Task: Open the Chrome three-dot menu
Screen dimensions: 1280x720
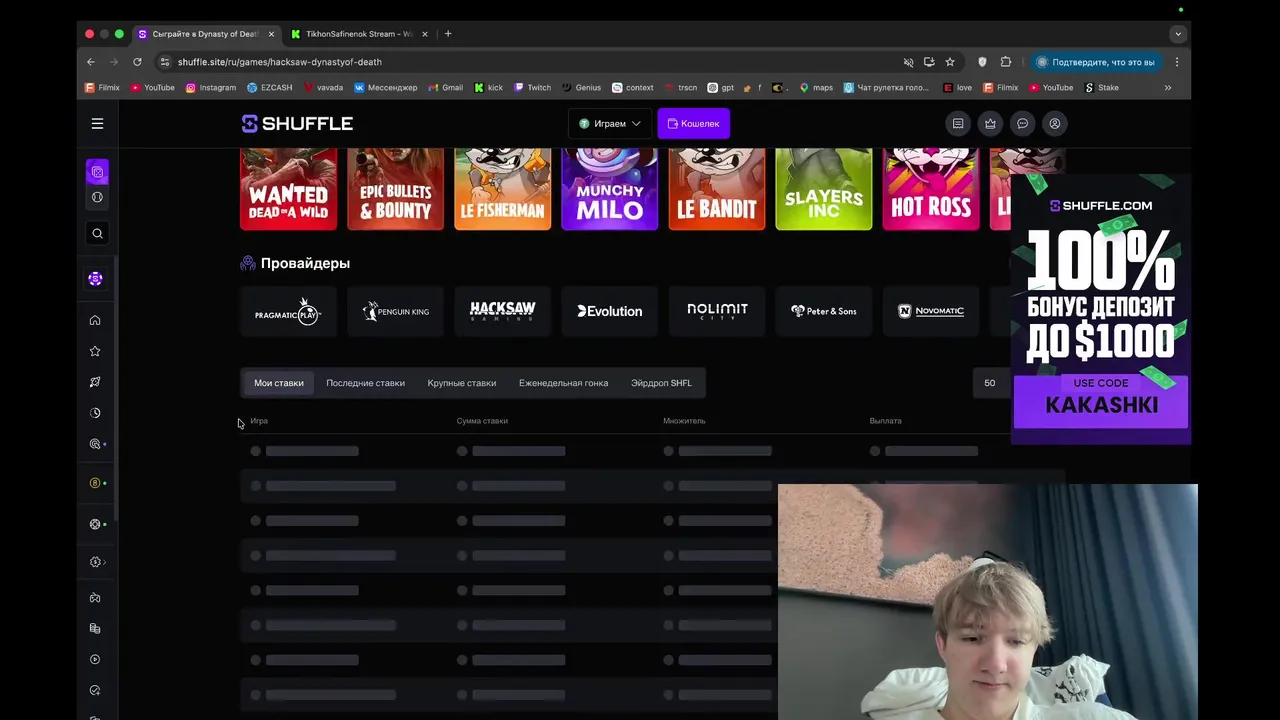Action: pos(1177,62)
